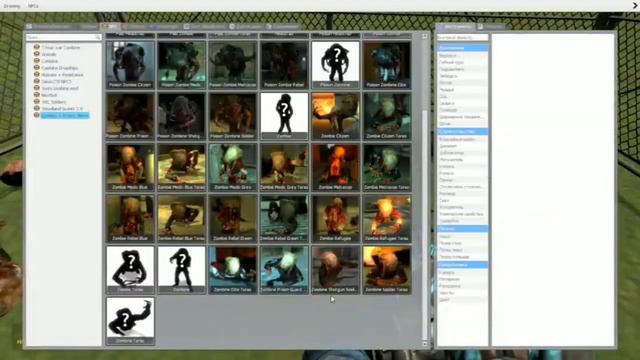This screenshot has width=640, height=360.
Task: Focus the tool filter field in the right panel
Action: [462, 38]
